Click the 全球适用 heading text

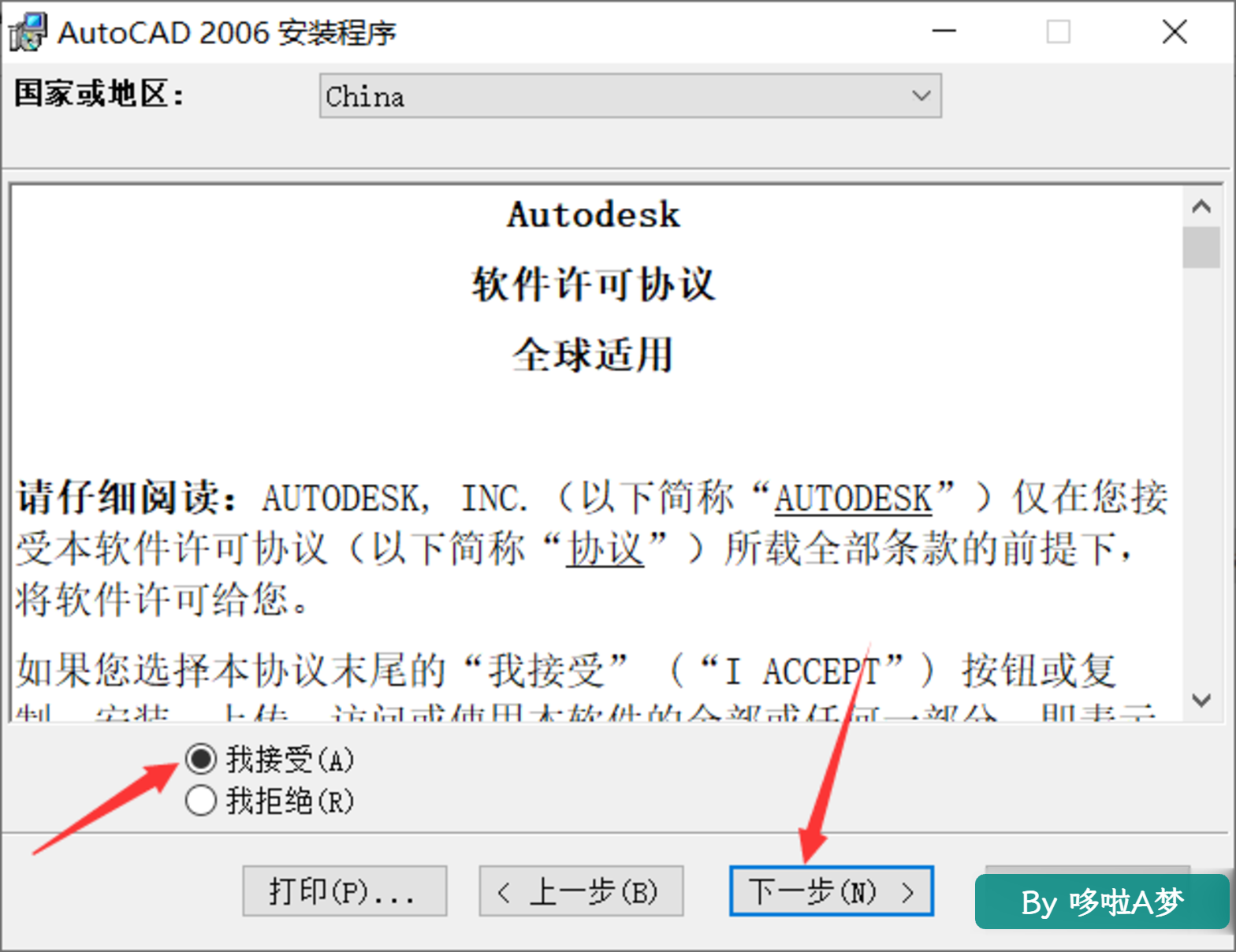pyautogui.click(x=594, y=354)
